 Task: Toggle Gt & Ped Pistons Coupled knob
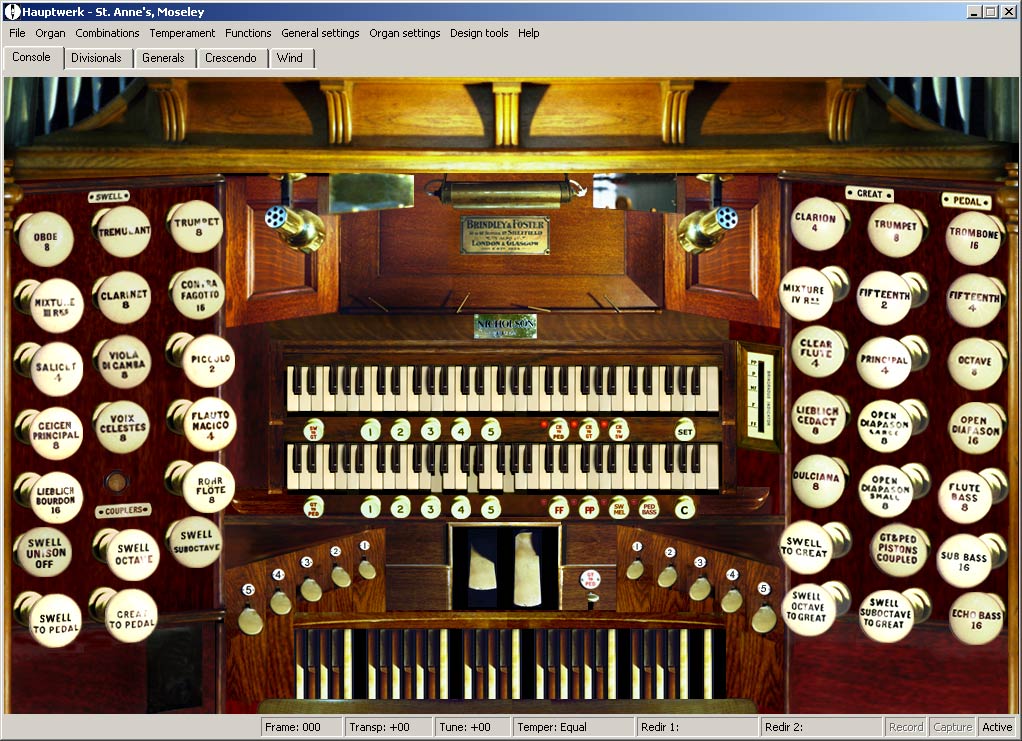pyautogui.click(x=897, y=549)
